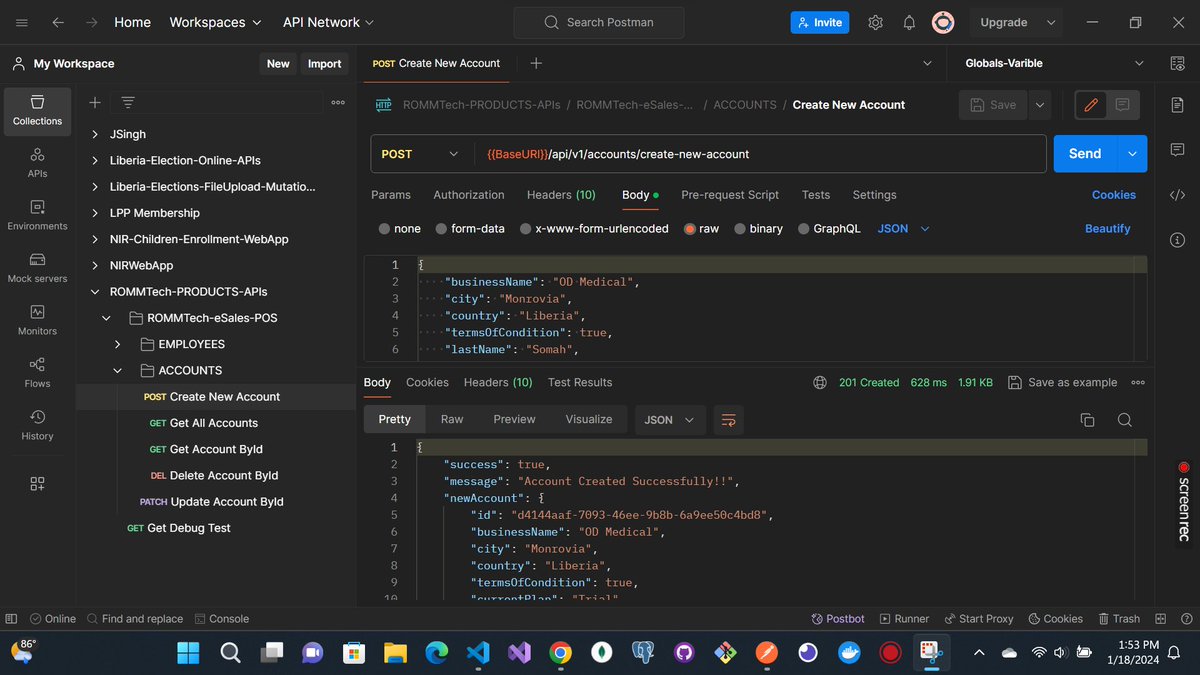Click the Send button
The image size is (1200, 675).
pyautogui.click(x=1085, y=154)
